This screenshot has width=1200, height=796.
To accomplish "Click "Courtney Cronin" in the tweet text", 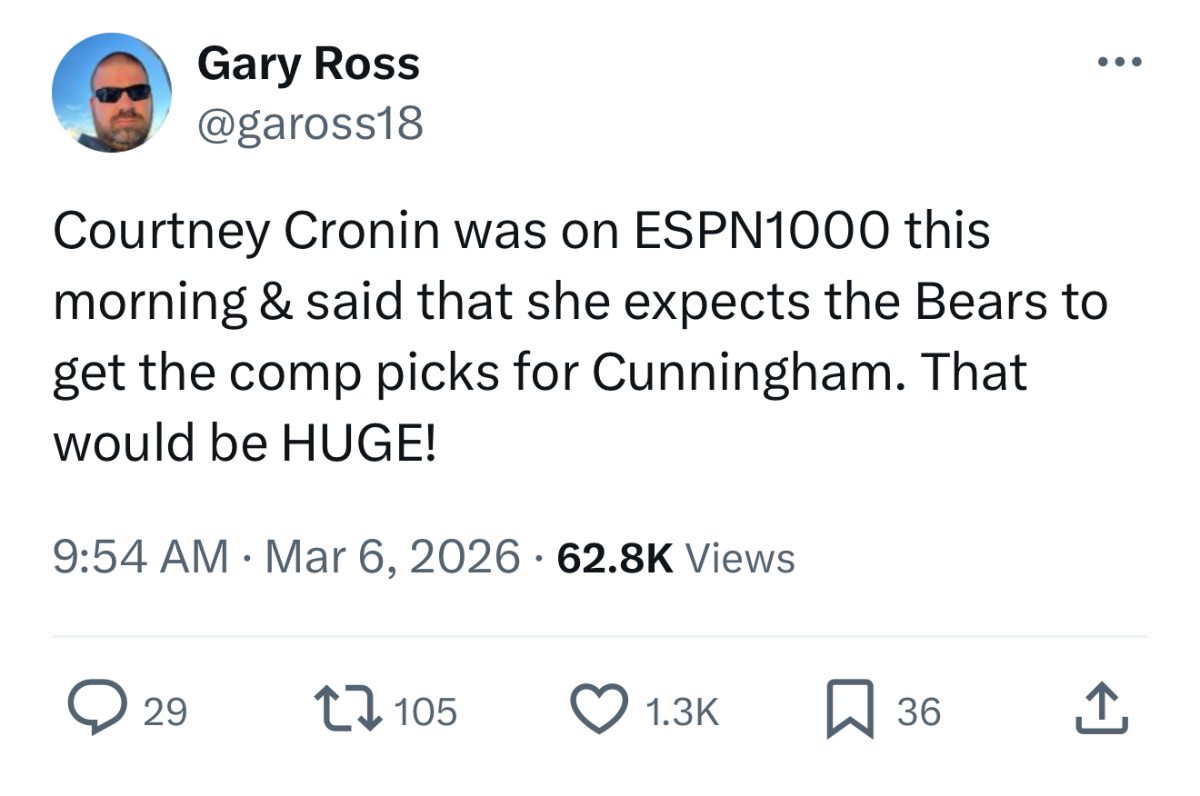I will [x=246, y=232].
